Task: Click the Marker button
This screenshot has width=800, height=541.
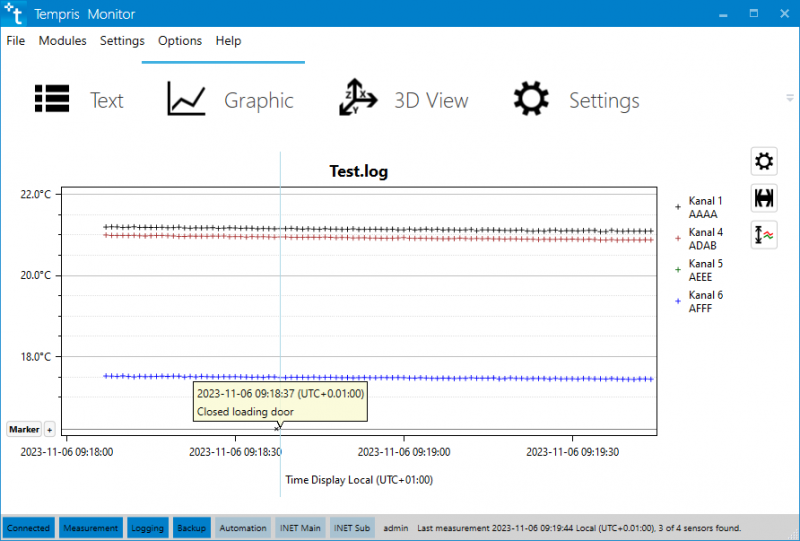Action: pyautogui.click(x=24, y=429)
